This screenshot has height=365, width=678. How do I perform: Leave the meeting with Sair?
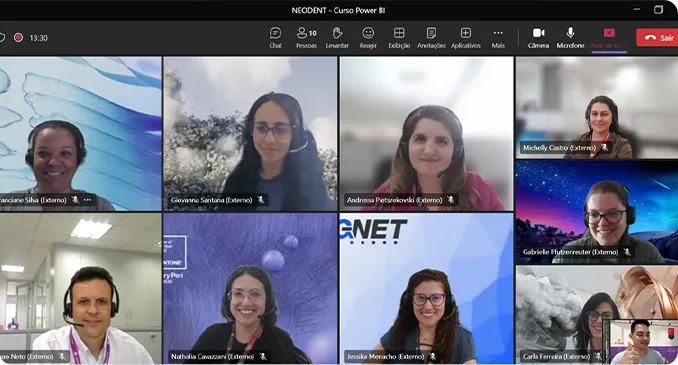tap(657, 38)
